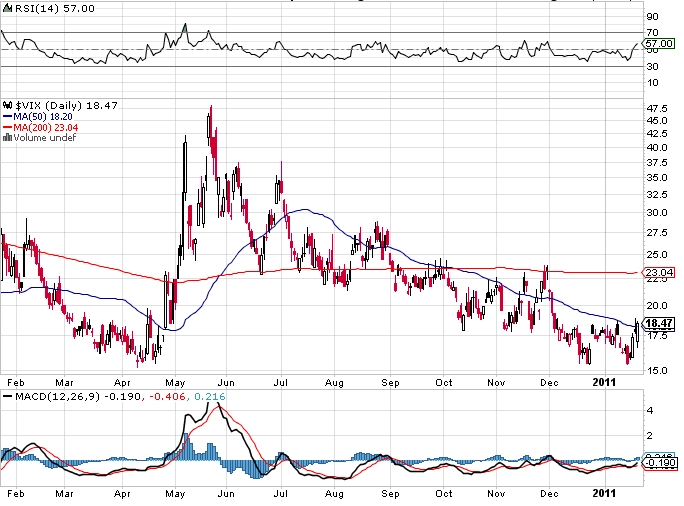Image resolution: width=684 pixels, height=506 pixels.
Task: Click the black MACD legend line marker
Action: (x=7, y=397)
